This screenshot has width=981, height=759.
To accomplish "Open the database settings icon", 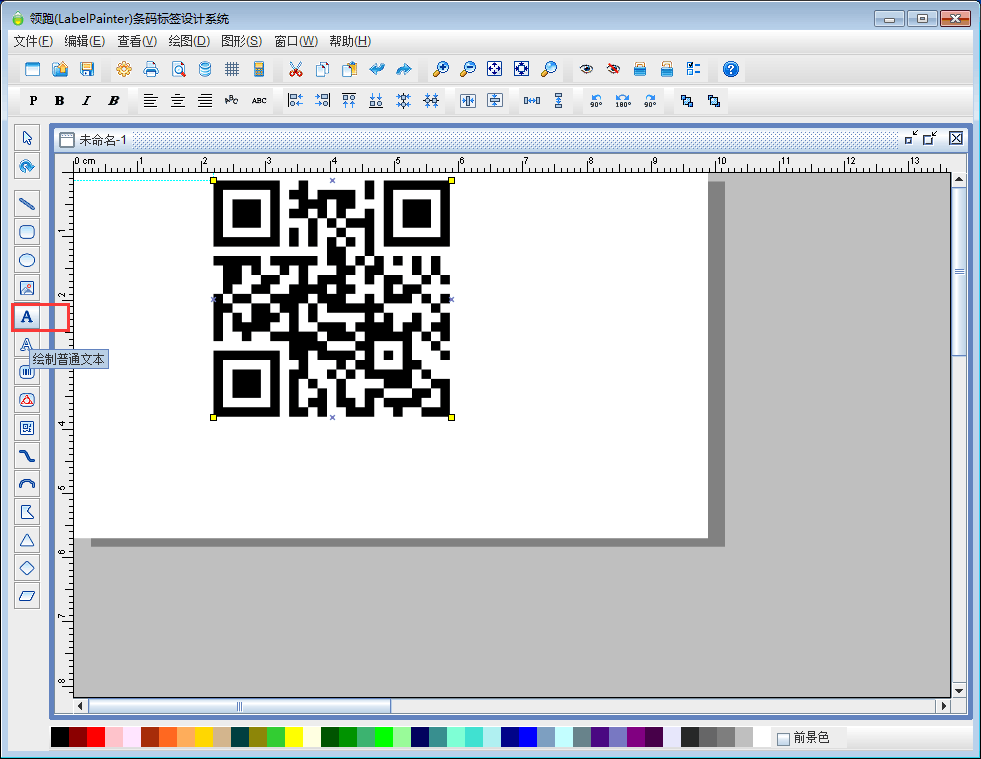I will pos(205,69).
